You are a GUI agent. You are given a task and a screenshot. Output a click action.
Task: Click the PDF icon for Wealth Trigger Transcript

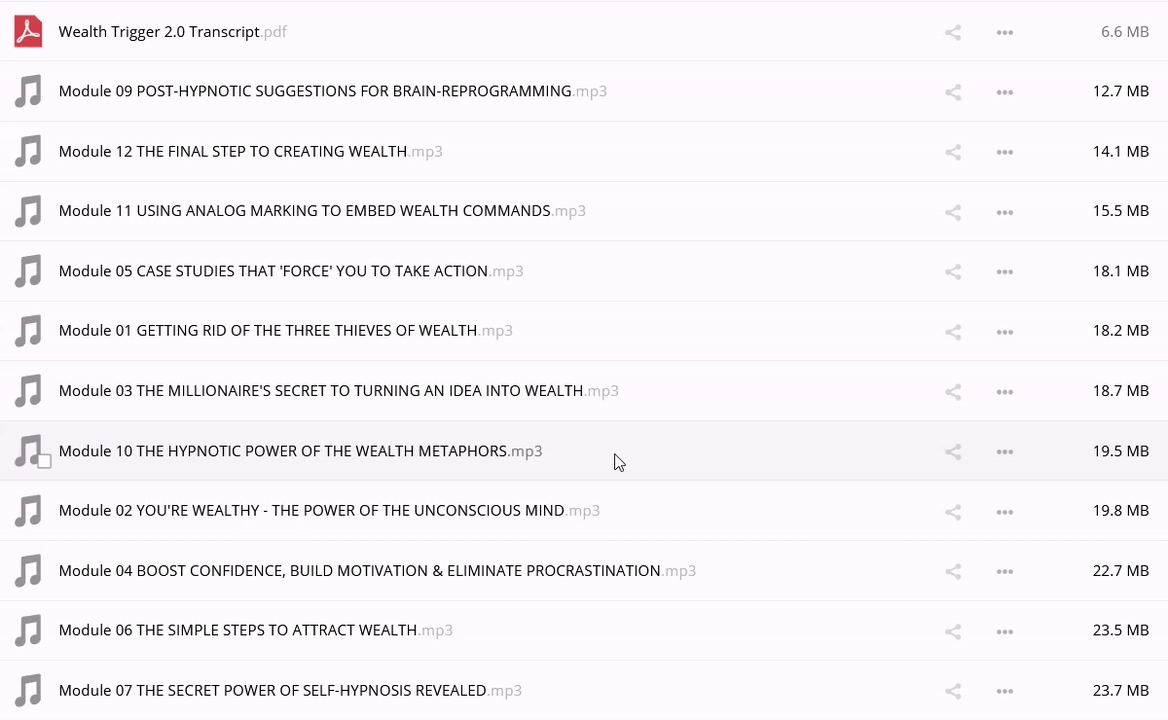(28, 32)
